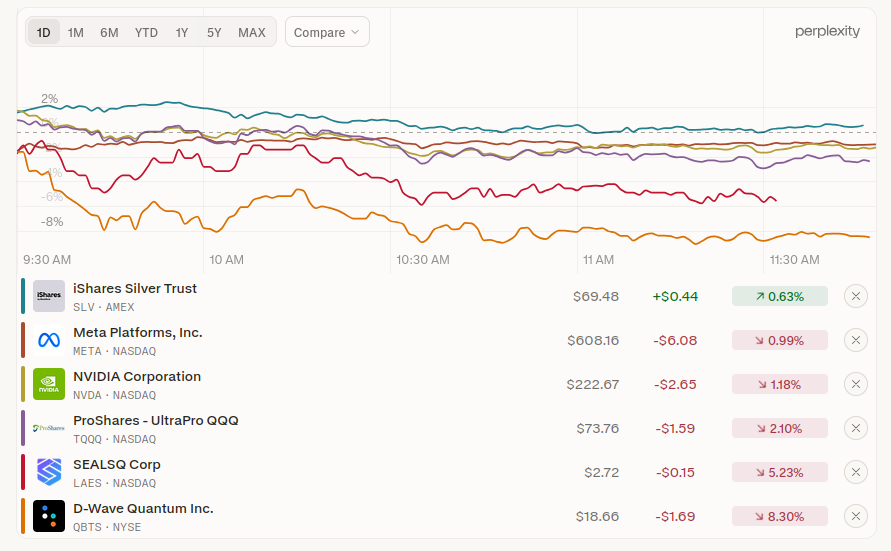
Task: Click the 9:30 AM axis label
Action: point(47,260)
